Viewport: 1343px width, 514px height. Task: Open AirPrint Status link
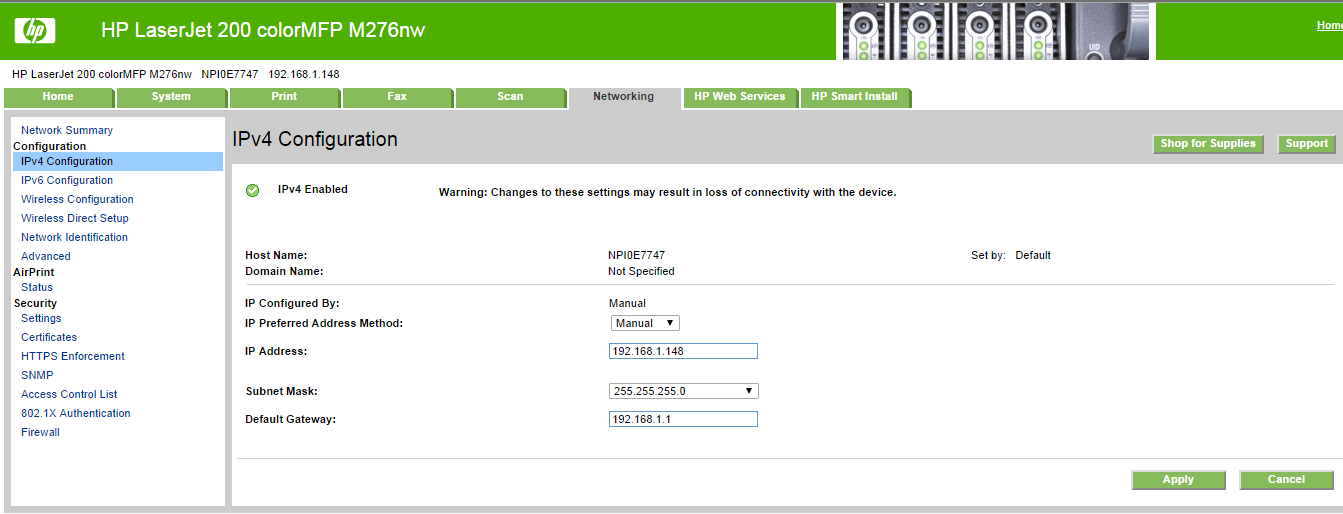[37, 287]
